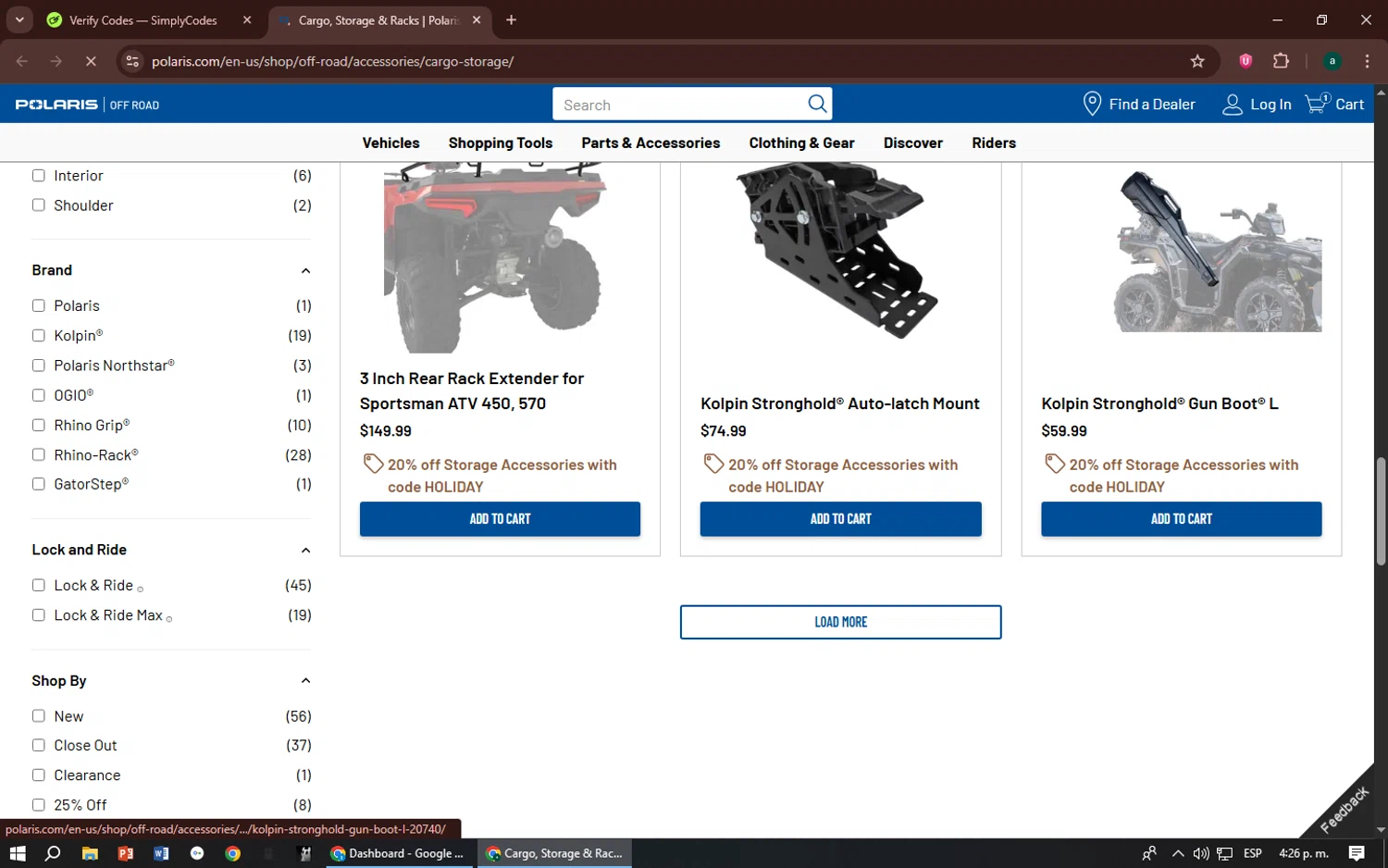Click the Log In user icon
This screenshot has width=1388, height=868.
[1232, 105]
